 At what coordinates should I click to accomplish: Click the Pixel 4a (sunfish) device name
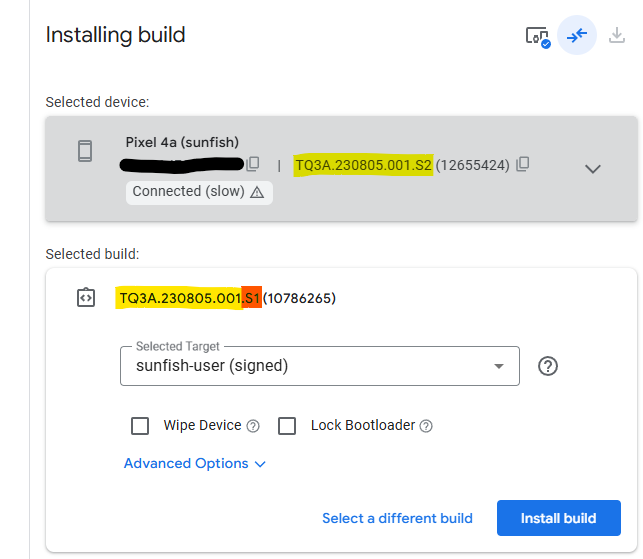182,142
